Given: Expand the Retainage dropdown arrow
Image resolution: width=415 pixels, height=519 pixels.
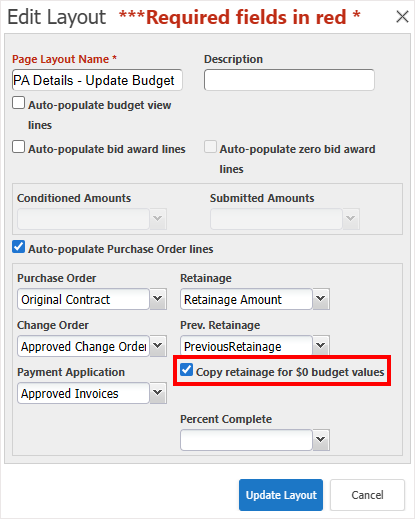Looking at the screenshot, I should click(x=321, y=299).
